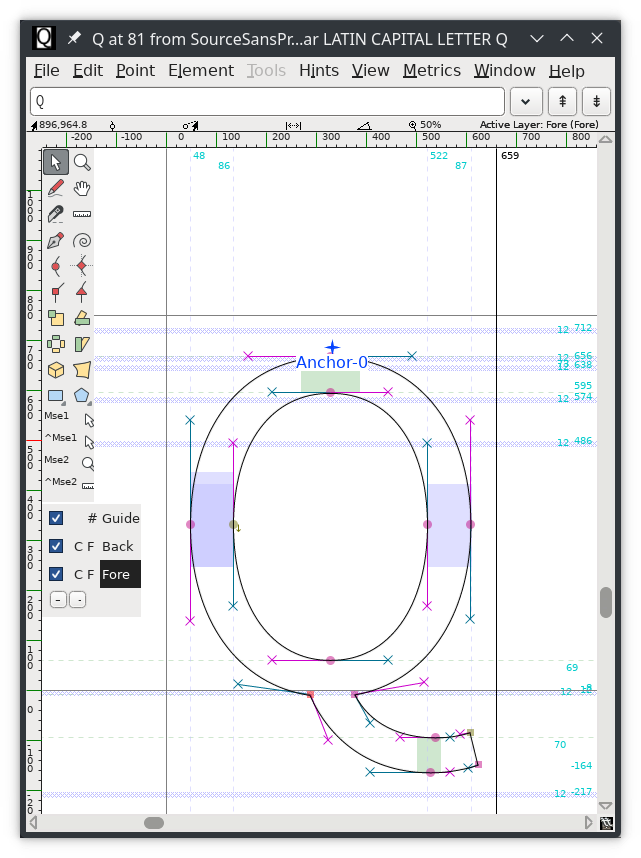Click the '# Guide' layer label

113,518
